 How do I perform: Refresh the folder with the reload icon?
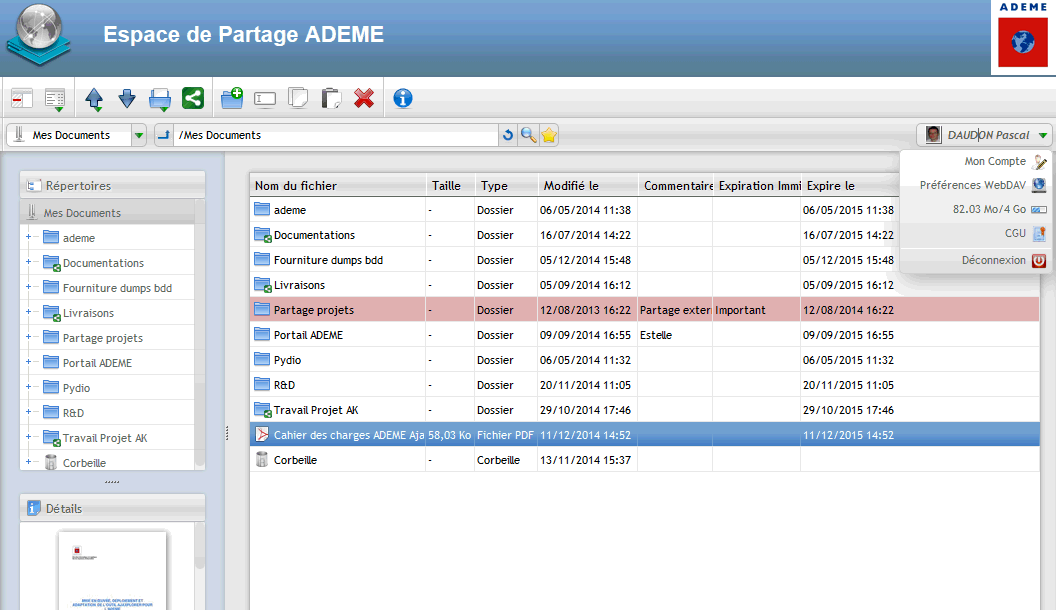508,135
